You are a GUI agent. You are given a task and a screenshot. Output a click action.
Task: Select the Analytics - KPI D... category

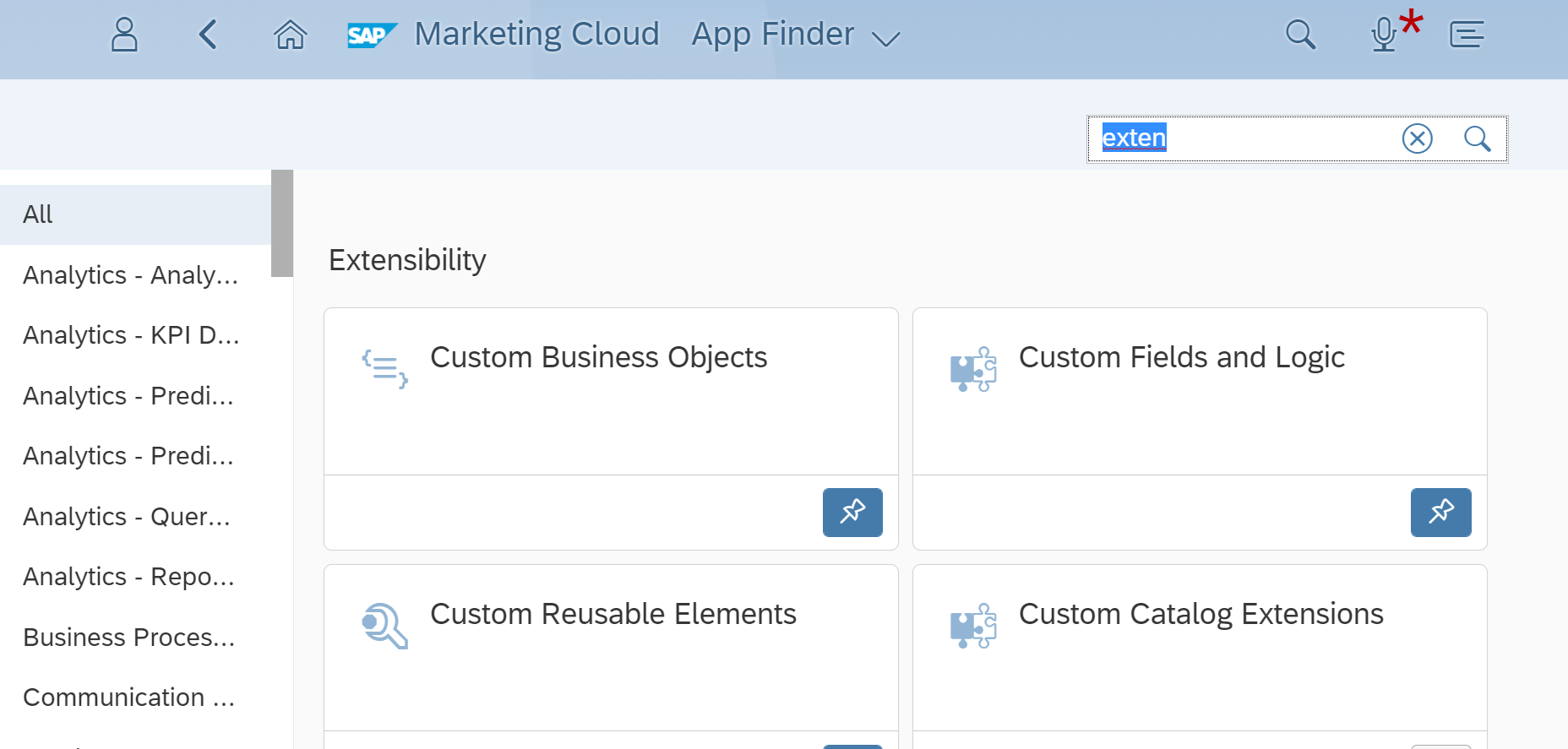(132, 335)
